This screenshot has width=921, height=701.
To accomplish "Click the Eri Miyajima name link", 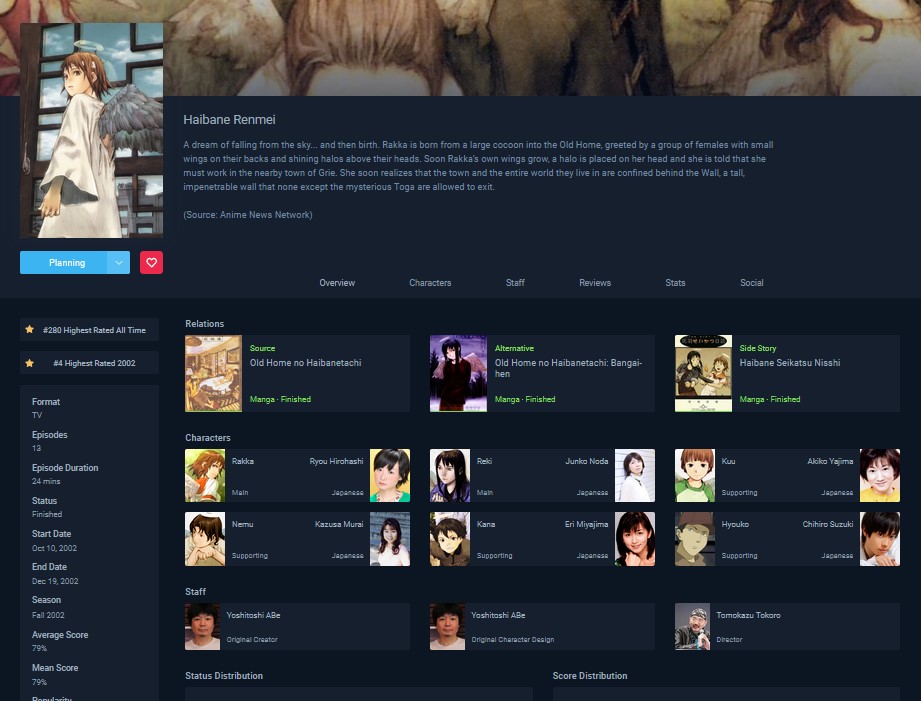I will pos(587,524).
